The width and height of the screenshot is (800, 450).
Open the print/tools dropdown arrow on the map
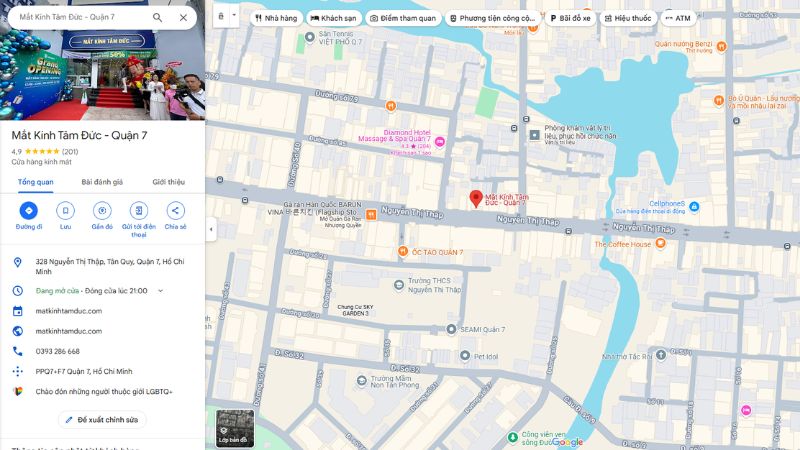pyautogui.click(x=234, y=16)
